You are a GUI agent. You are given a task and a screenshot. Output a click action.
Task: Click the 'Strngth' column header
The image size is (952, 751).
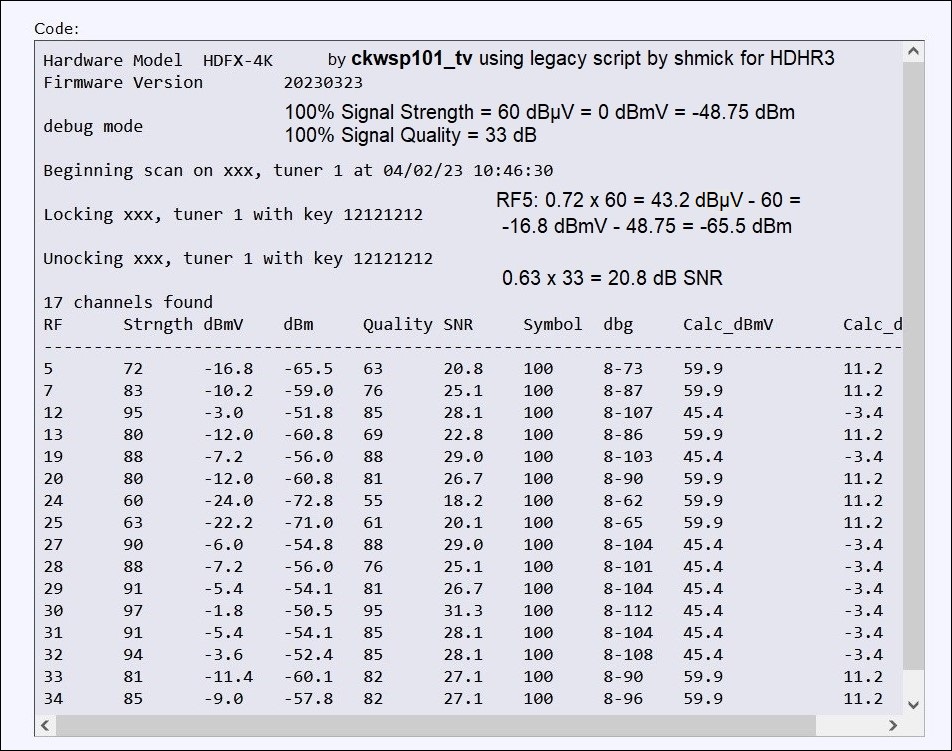[x=158, y=324]
